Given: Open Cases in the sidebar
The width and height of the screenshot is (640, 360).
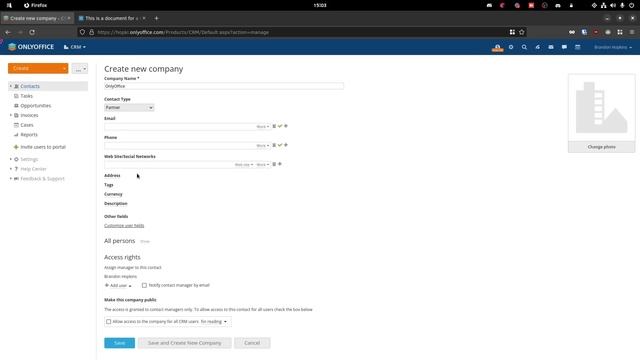Looking at the screenshot, I should 27,125.
